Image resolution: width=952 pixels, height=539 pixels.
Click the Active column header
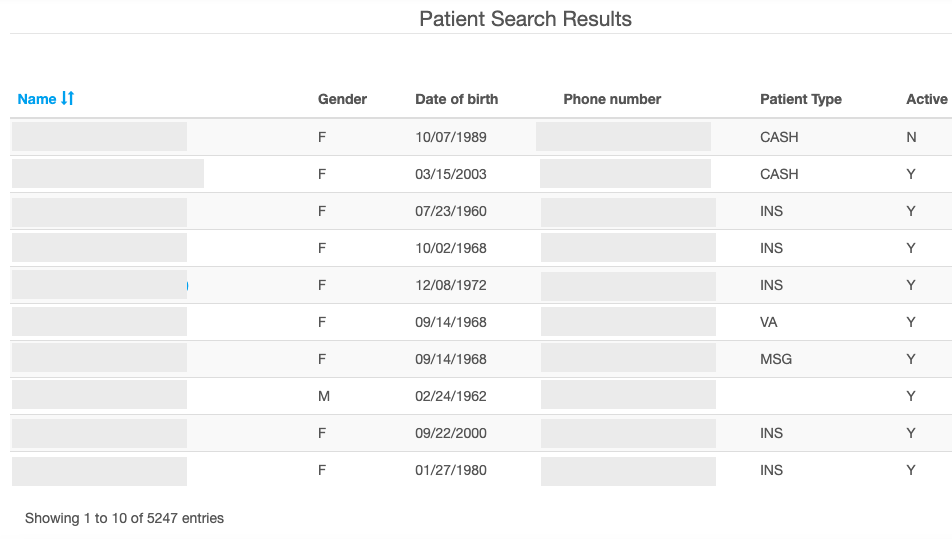coord(926,99)
